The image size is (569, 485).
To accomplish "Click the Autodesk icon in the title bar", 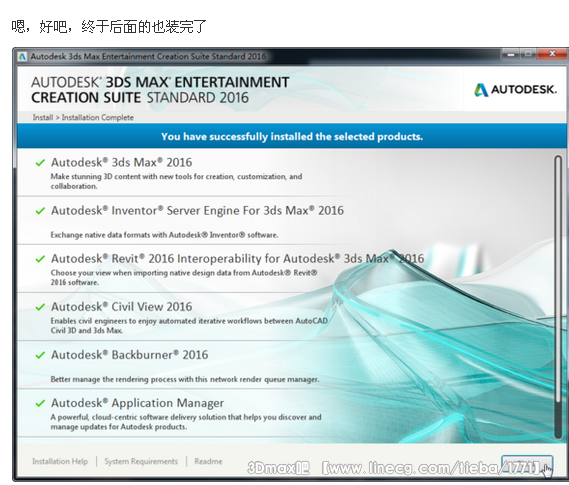I will [x=22, y=57].
